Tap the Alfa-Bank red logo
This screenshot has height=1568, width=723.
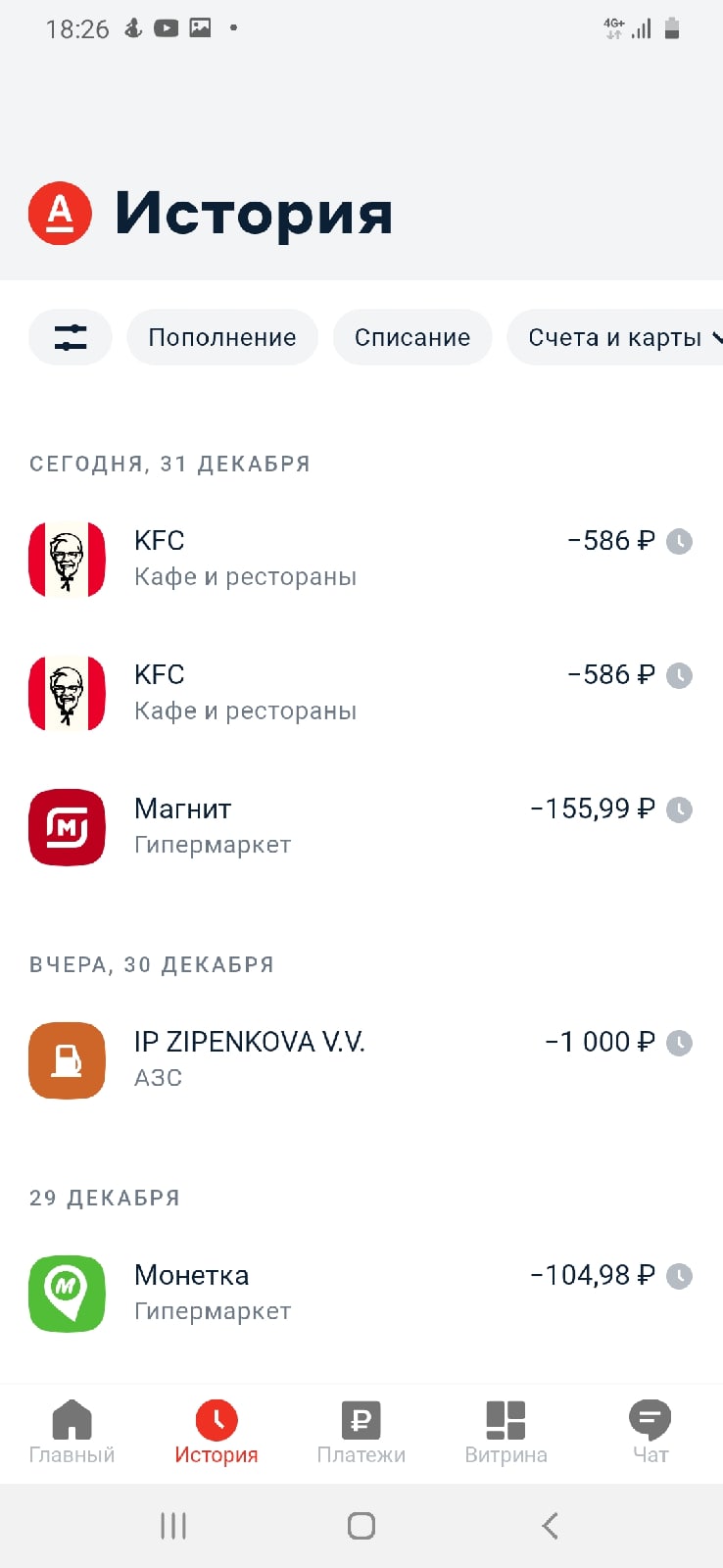coord(60,213)
